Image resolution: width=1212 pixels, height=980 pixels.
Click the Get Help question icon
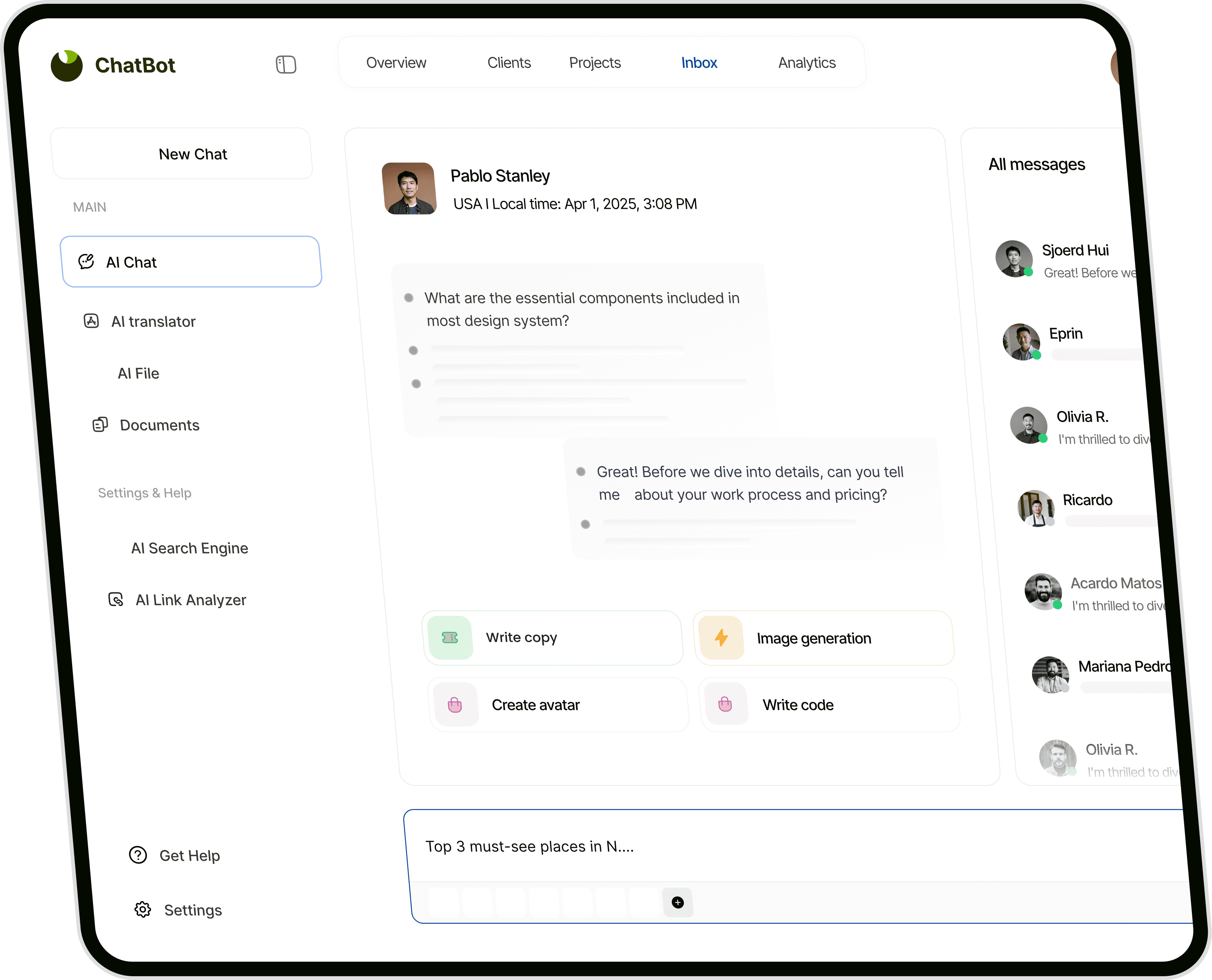coord(138,855)
